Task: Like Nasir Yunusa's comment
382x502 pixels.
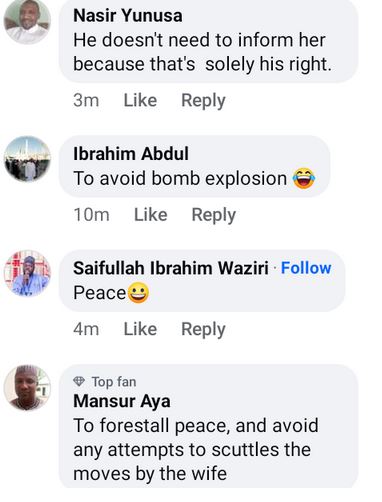Action: point(140,100)
